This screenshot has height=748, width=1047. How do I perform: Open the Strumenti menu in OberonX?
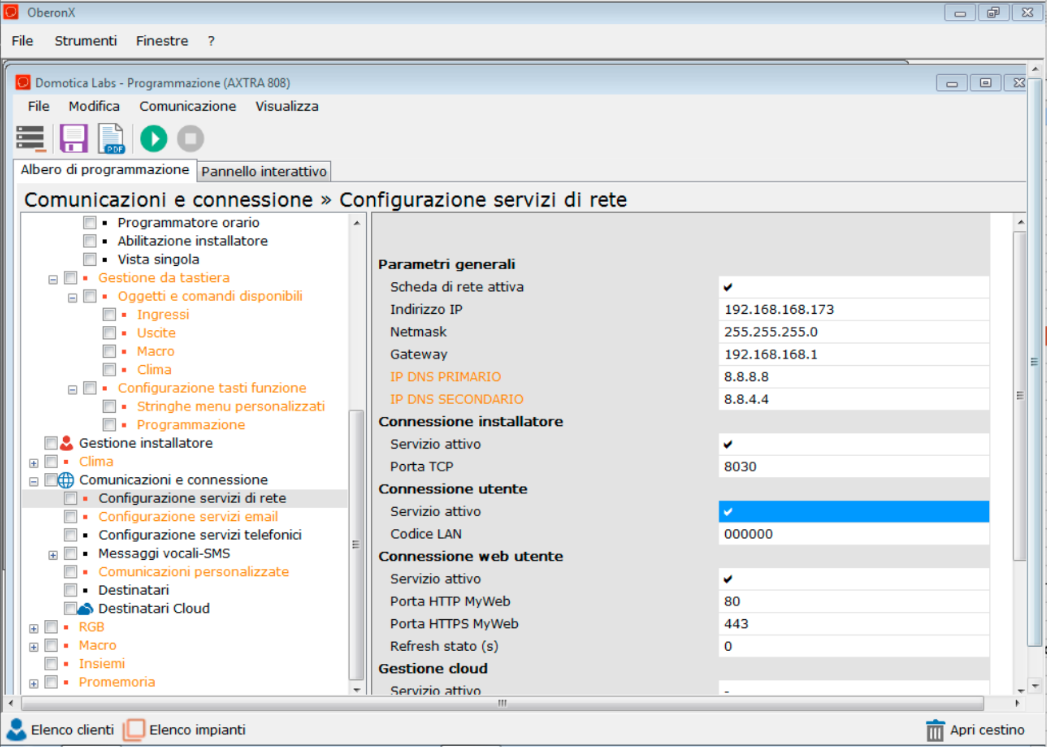click(x=85, y=41)
